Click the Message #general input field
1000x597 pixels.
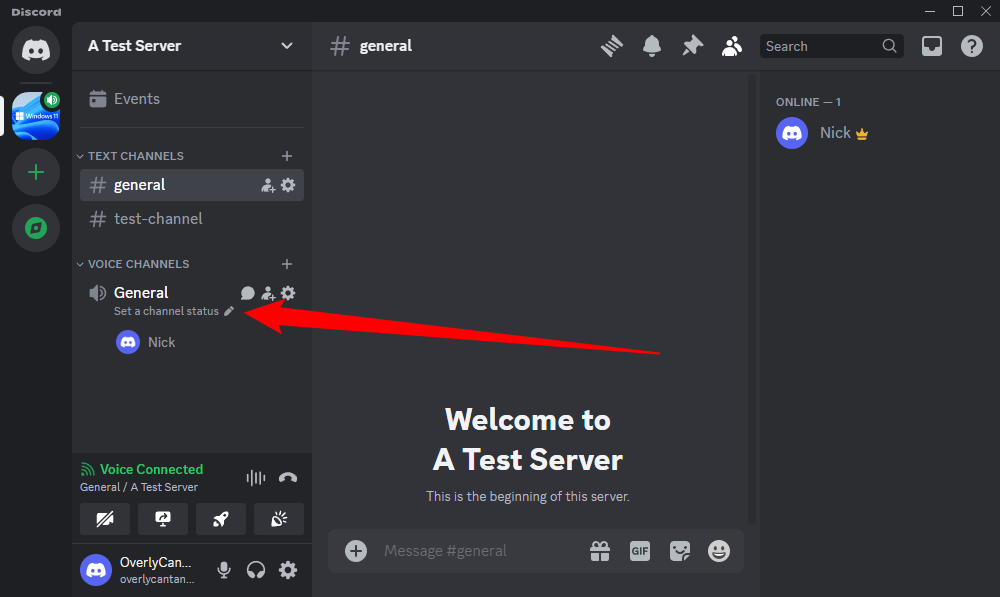(478, 550)
